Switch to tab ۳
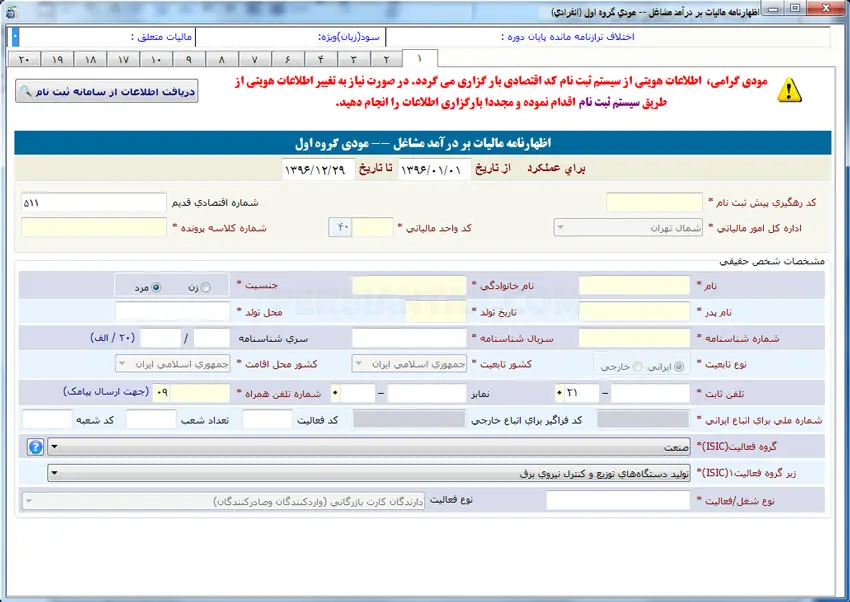 (353, 59)
